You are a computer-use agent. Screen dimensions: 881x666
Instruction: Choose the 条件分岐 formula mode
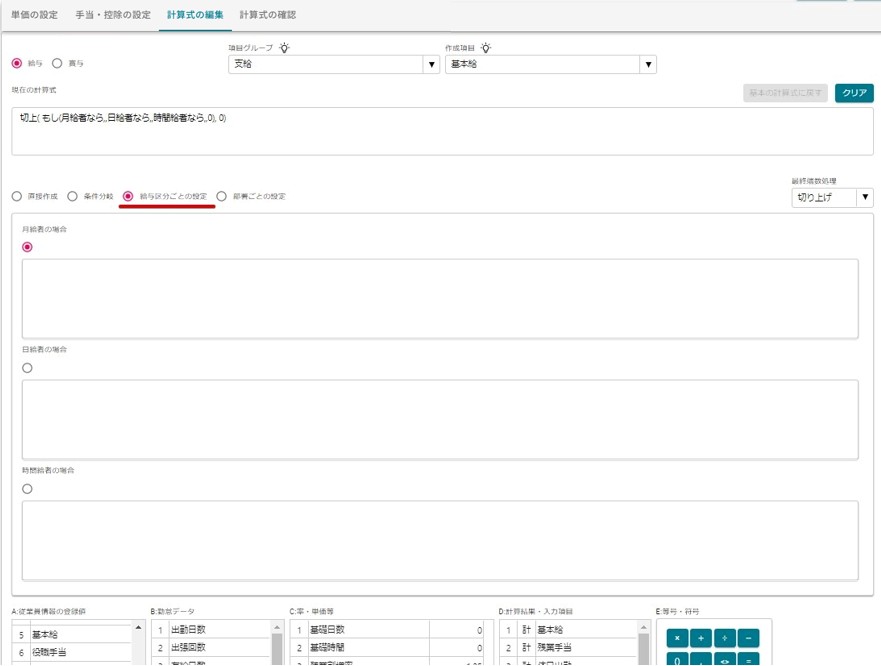[x=72, y=196]
